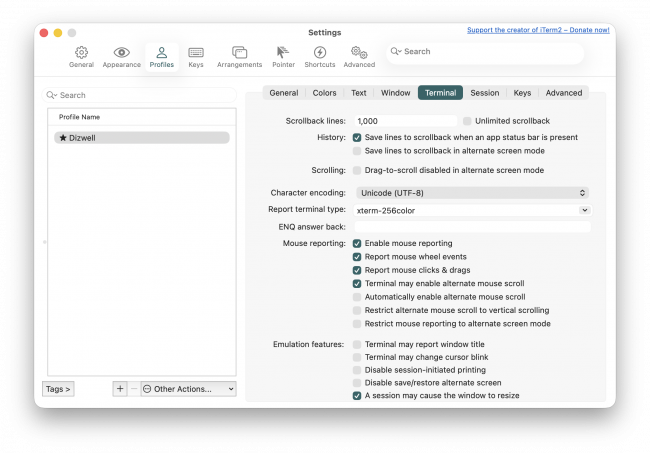Click the Tags button
This screenshot has height=453, width=650.
coord(58,388)
